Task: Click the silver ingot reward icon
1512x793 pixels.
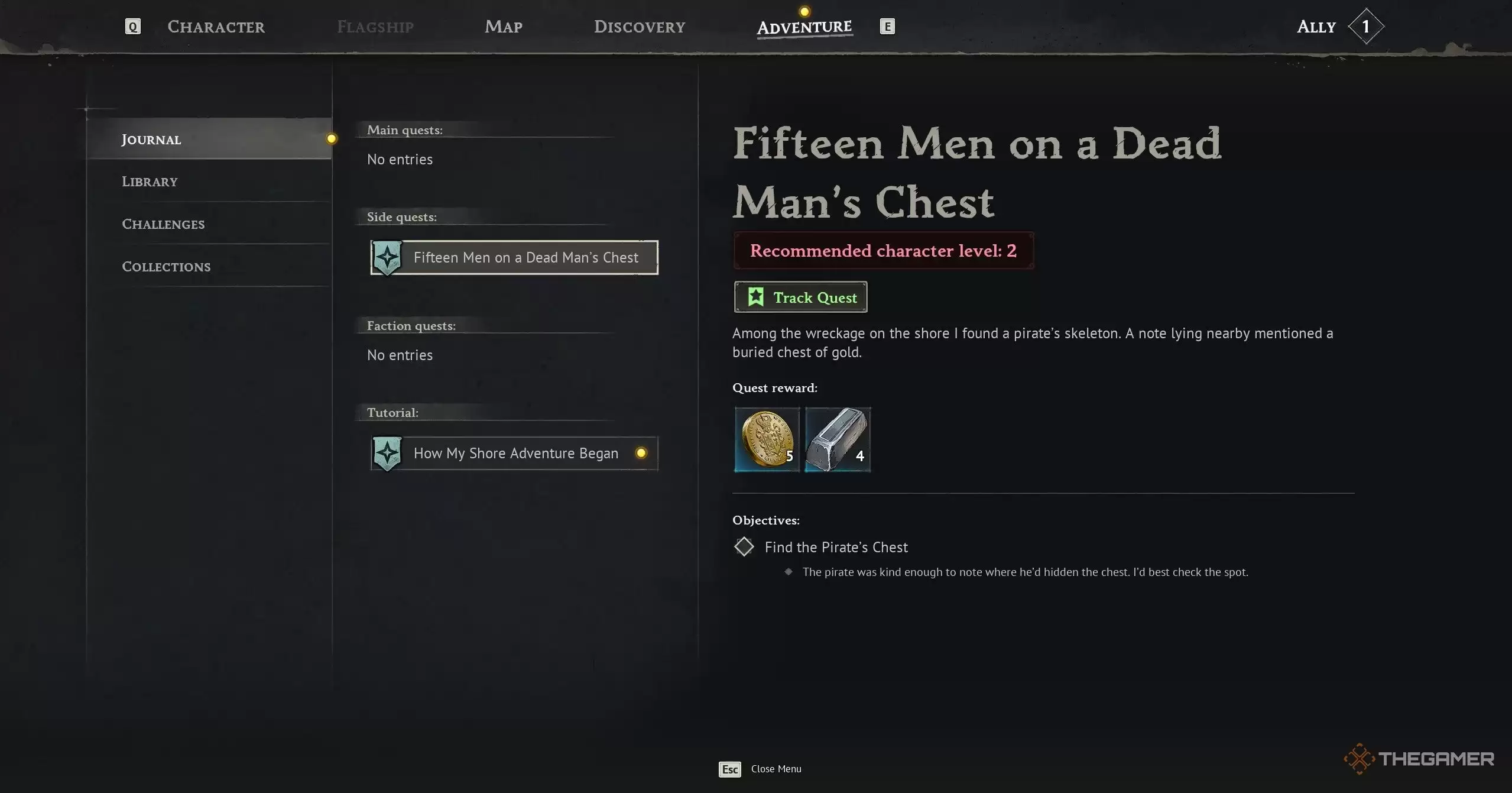Action: tap(838, 439)
